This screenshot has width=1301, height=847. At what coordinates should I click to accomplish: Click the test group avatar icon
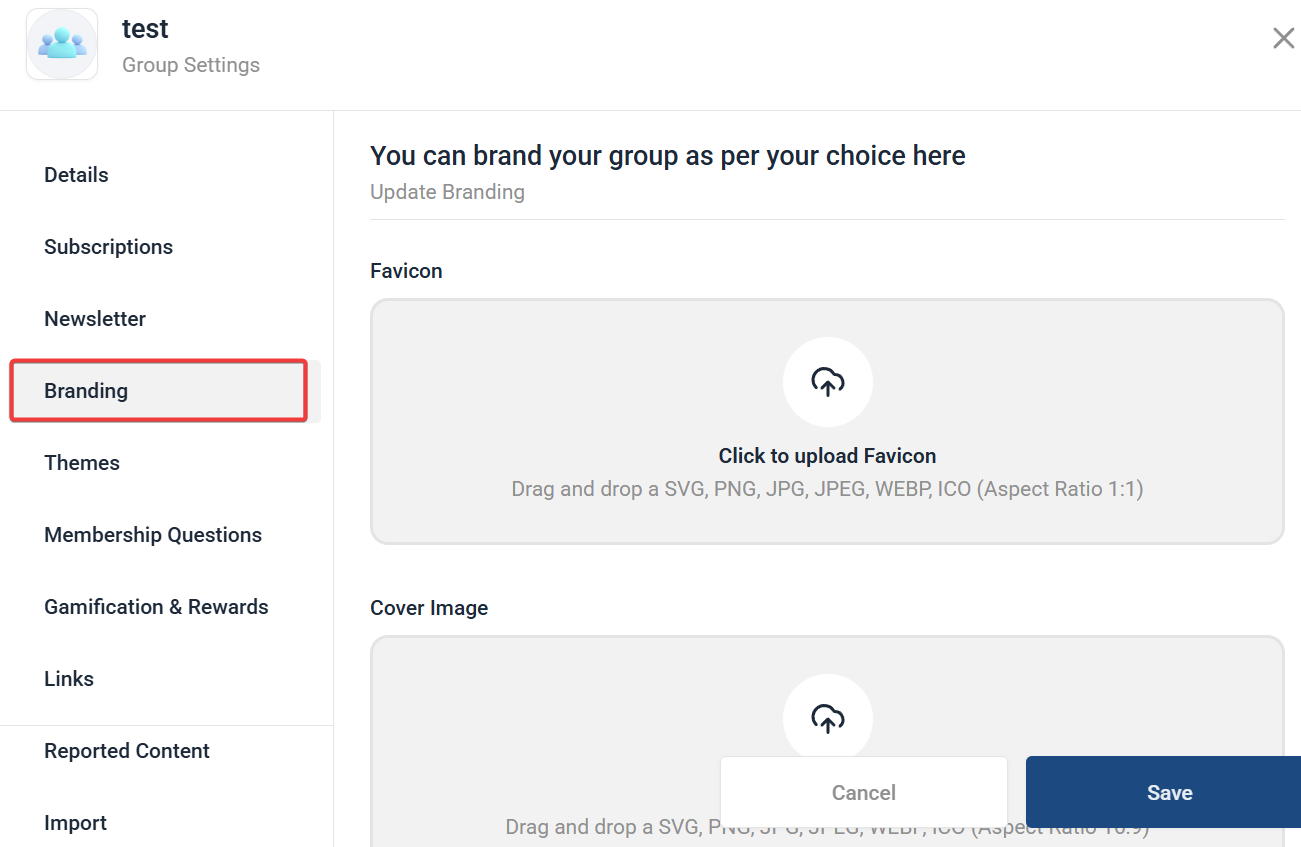coord(62,44)
